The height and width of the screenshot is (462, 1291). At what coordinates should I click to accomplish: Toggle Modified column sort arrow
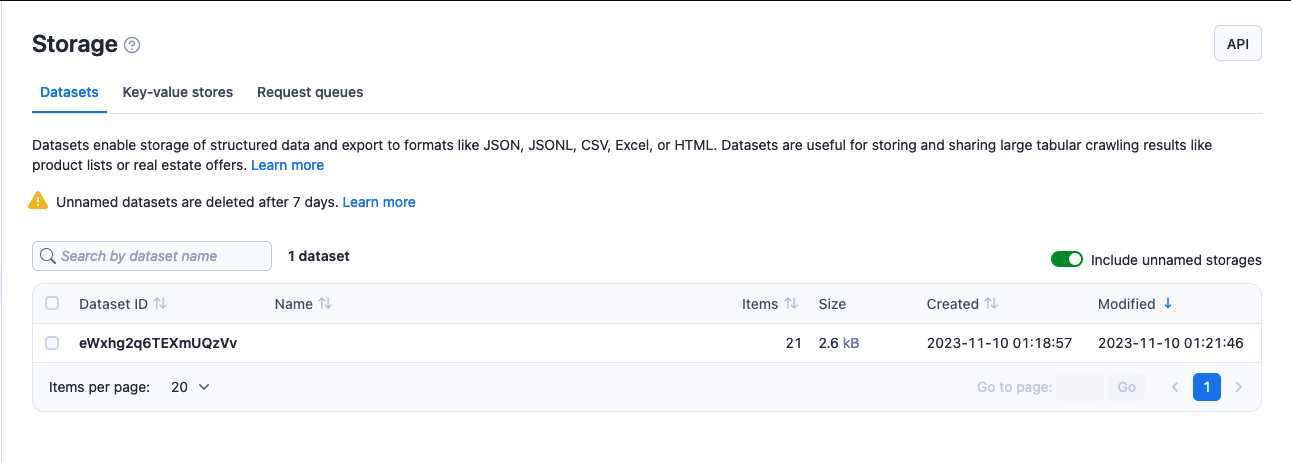(x=1168, y=304)
